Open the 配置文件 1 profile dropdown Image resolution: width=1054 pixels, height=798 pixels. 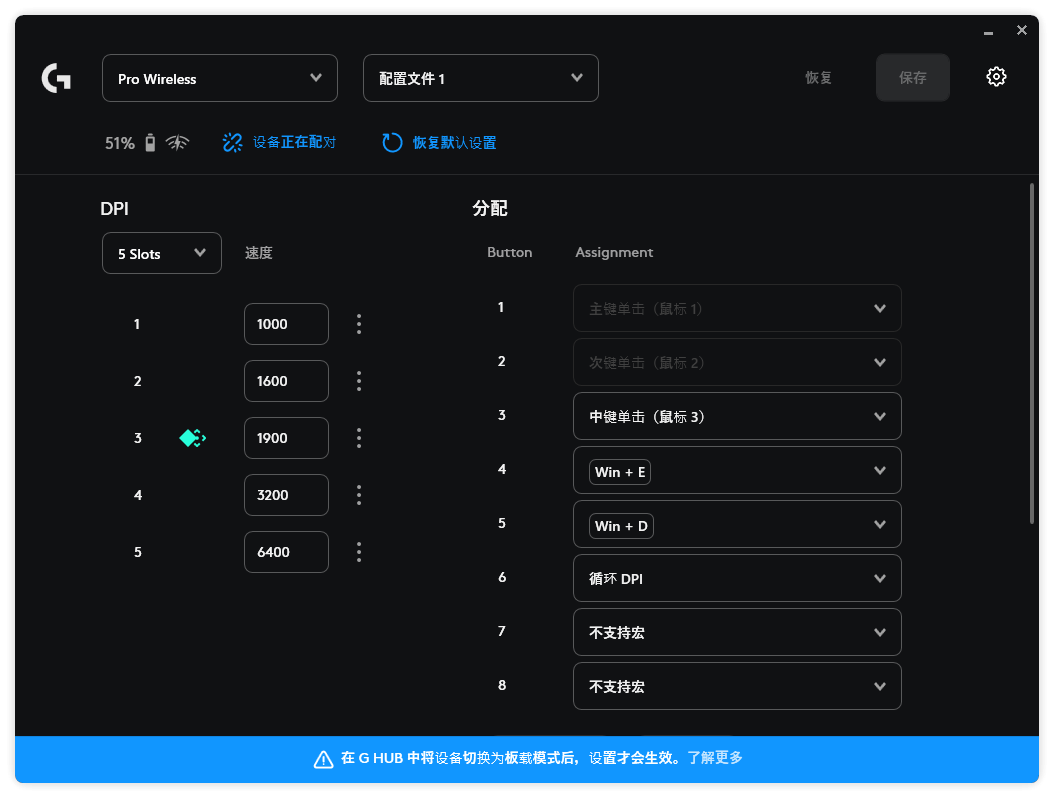click(481, 78)
